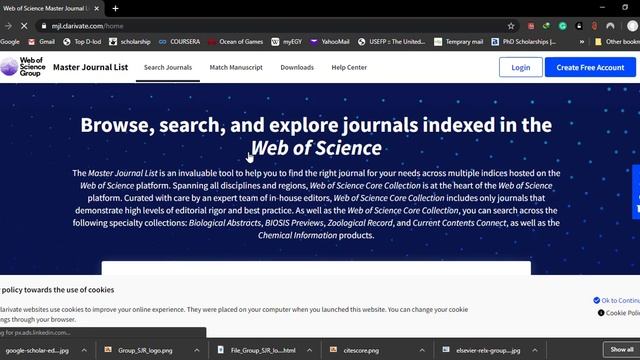Open the COURSERA bookmark
This screenshot has height=360, width=640.
(x=180, y=42)
